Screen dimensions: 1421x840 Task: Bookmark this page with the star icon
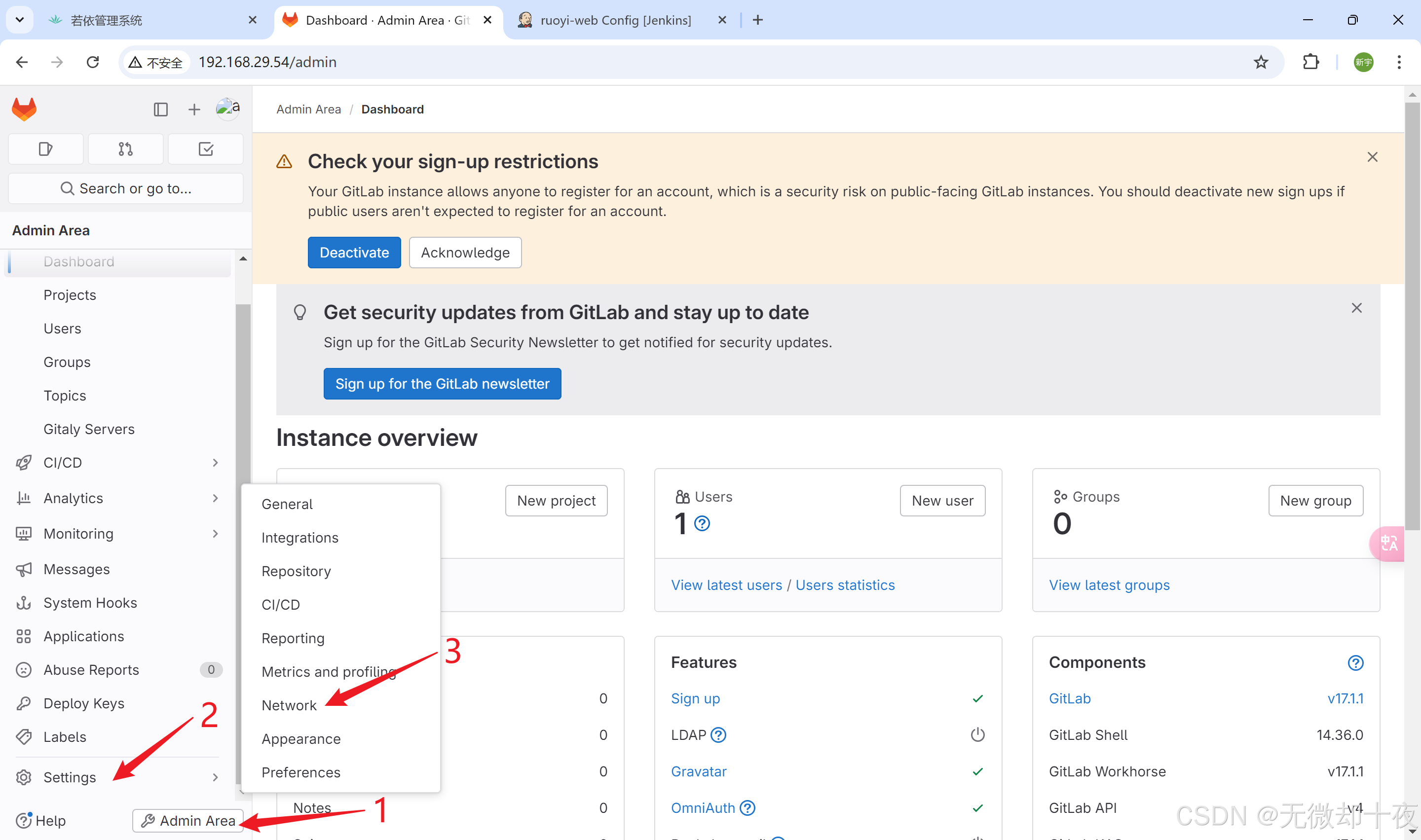point(1261,62)
